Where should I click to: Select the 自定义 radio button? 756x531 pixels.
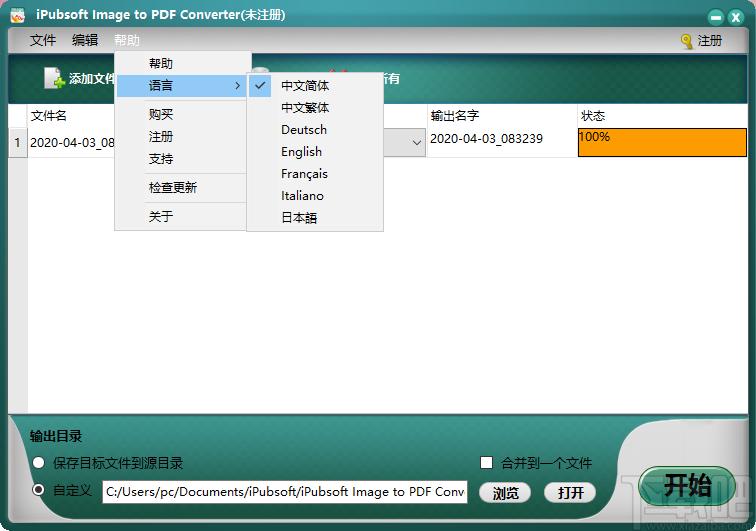pos(39,490)
